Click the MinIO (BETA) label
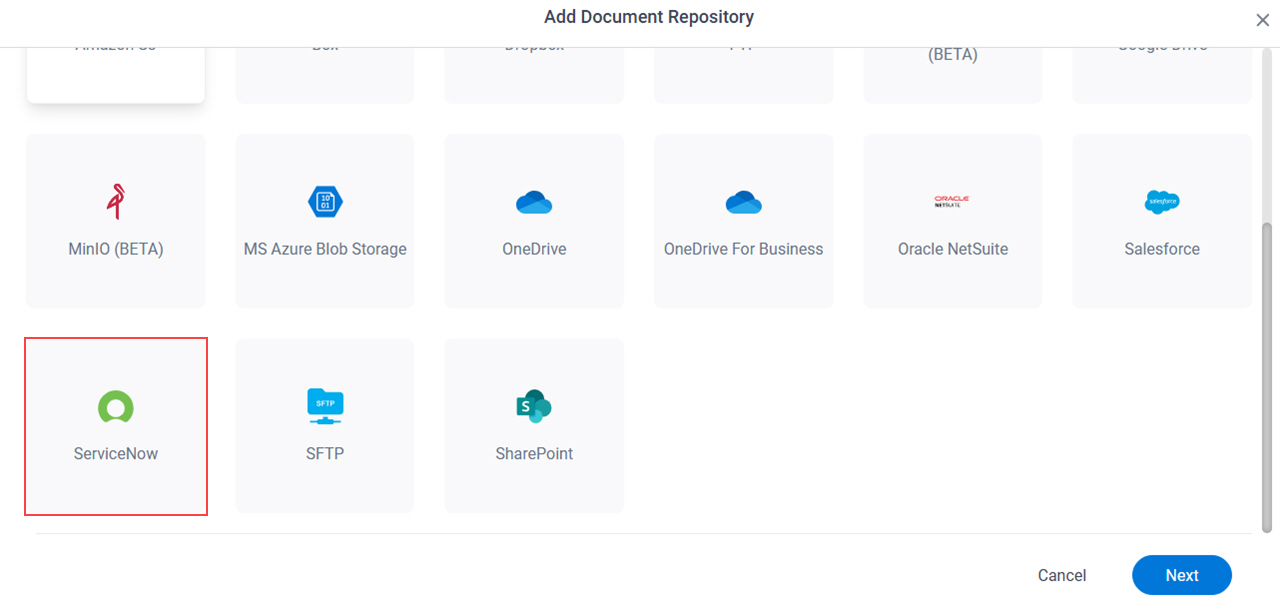This screenshot has height=609, width=1280. (116, 249)
